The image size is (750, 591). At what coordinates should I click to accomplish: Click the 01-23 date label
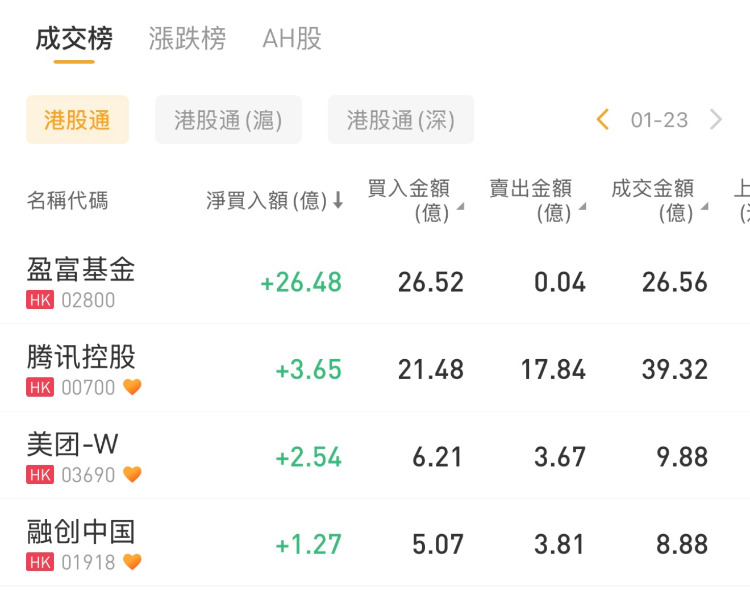[x=659, y=120]
